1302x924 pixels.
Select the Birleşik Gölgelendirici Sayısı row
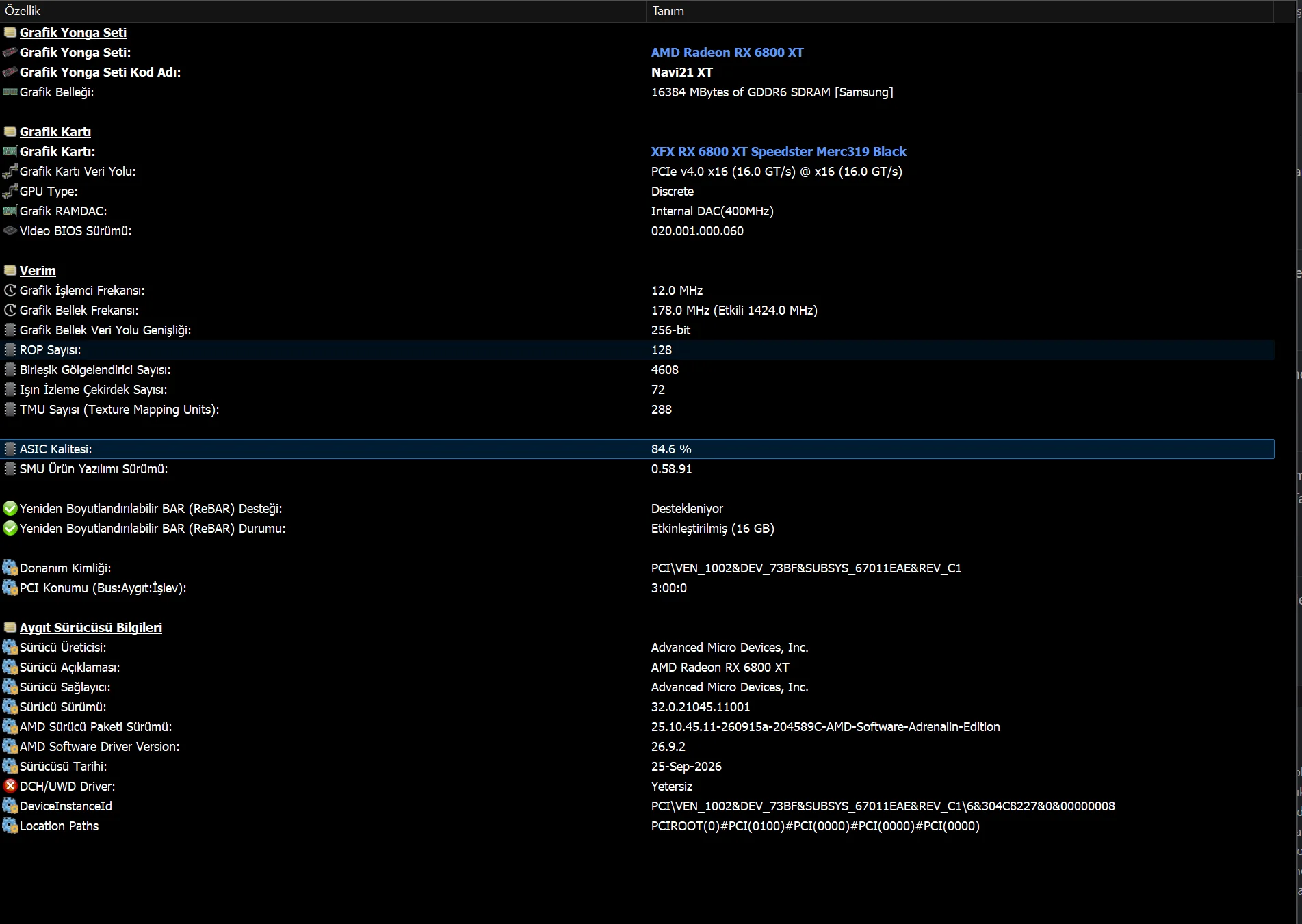(637, 369)
